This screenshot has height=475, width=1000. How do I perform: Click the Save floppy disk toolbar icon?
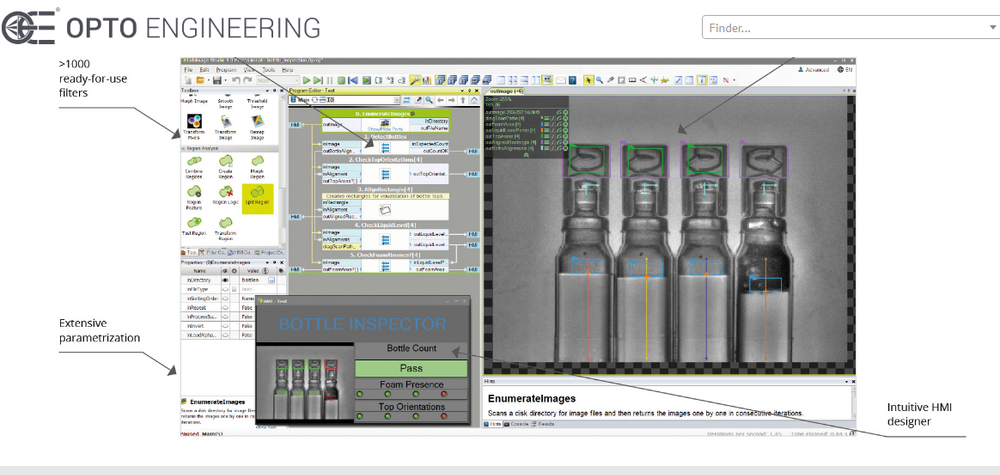click(x=217, y=80)
